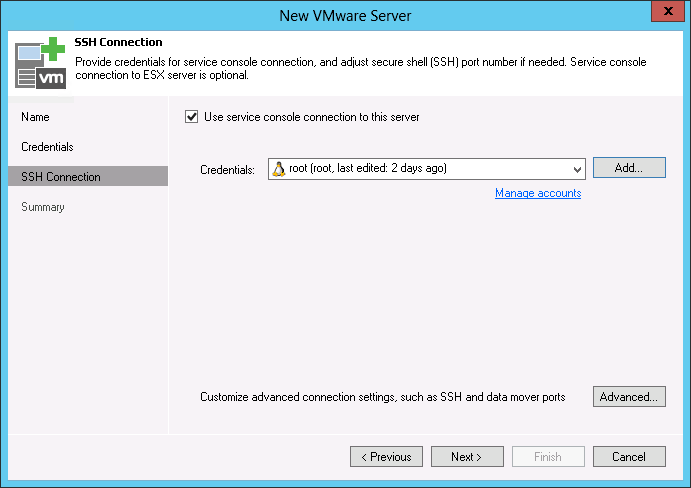691x488 pixels.
Task: Proceed with the Next button
Action: pyautogui.click(x=467, y=457)
